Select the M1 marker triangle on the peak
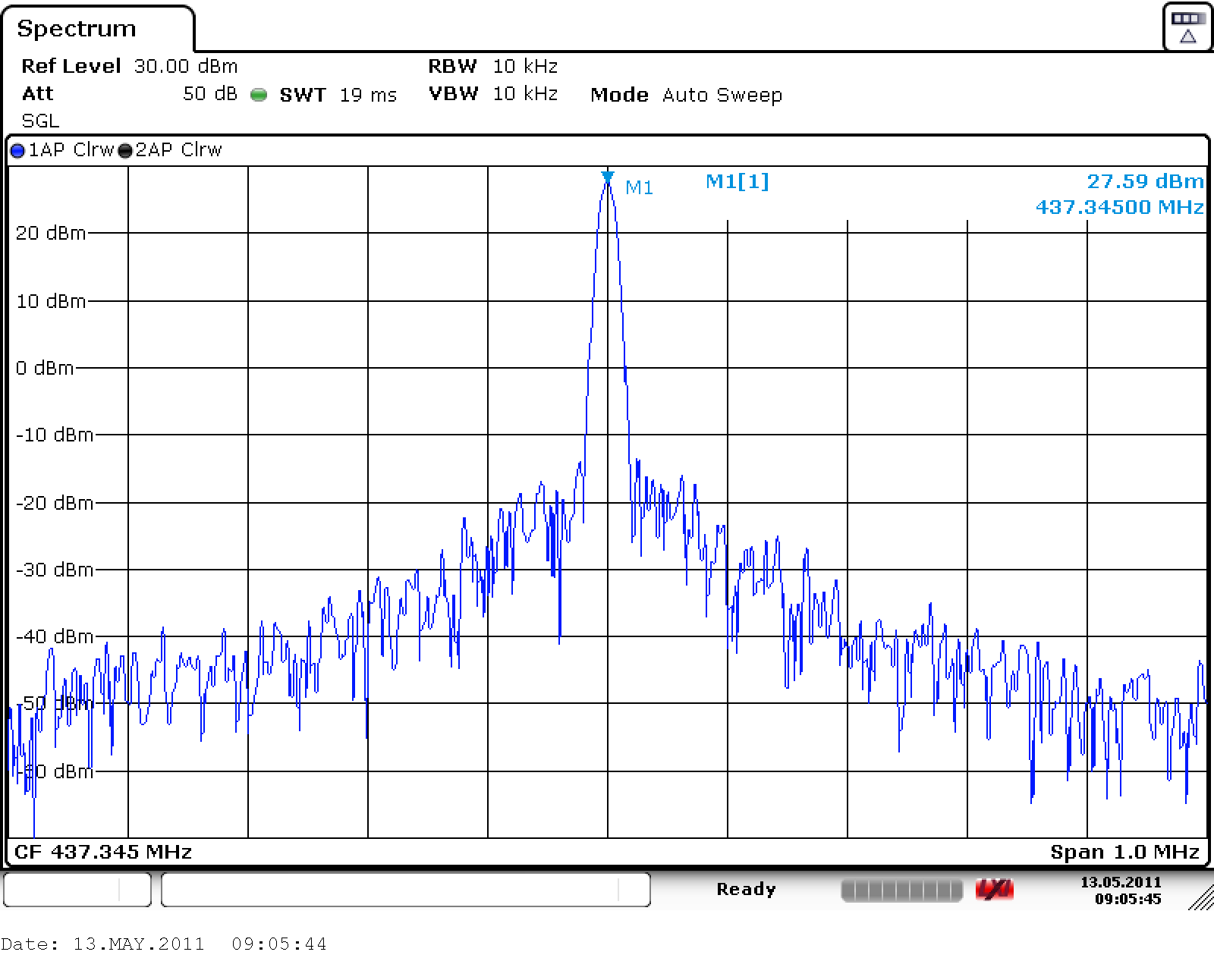 coord(607,177)
